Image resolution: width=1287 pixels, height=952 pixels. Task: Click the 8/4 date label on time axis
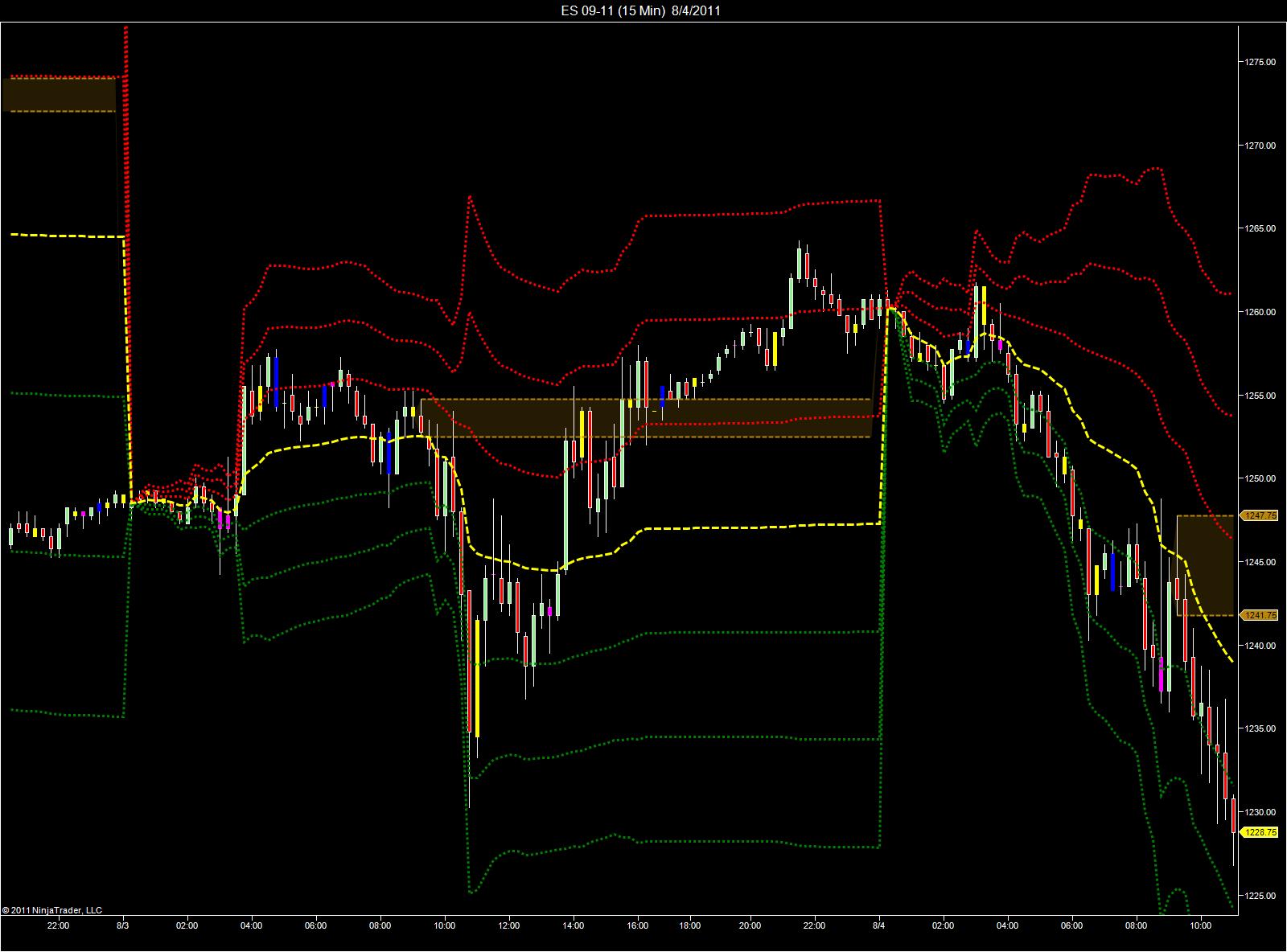879,925
